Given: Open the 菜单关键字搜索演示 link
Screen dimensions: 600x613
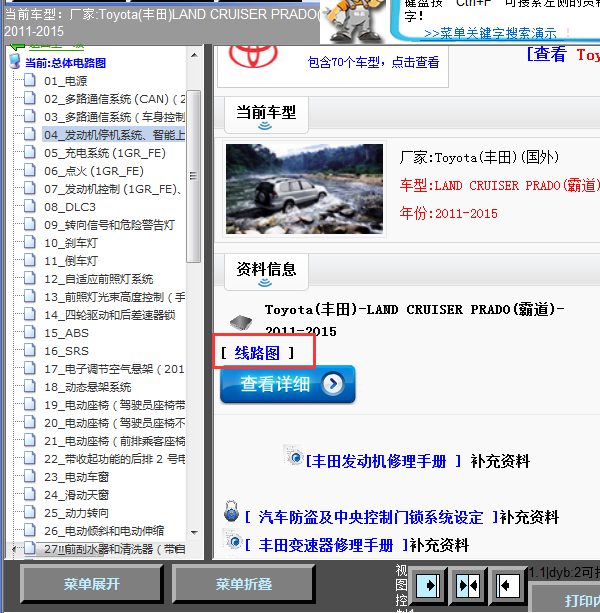Looking at the screenshot, I should click(490, 34).
